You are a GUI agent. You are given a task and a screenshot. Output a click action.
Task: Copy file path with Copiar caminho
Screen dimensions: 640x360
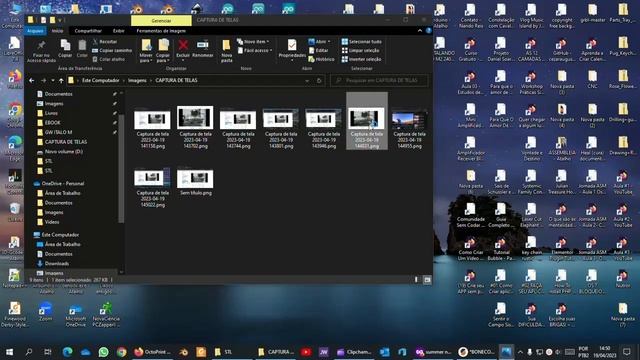click(112, 51)
